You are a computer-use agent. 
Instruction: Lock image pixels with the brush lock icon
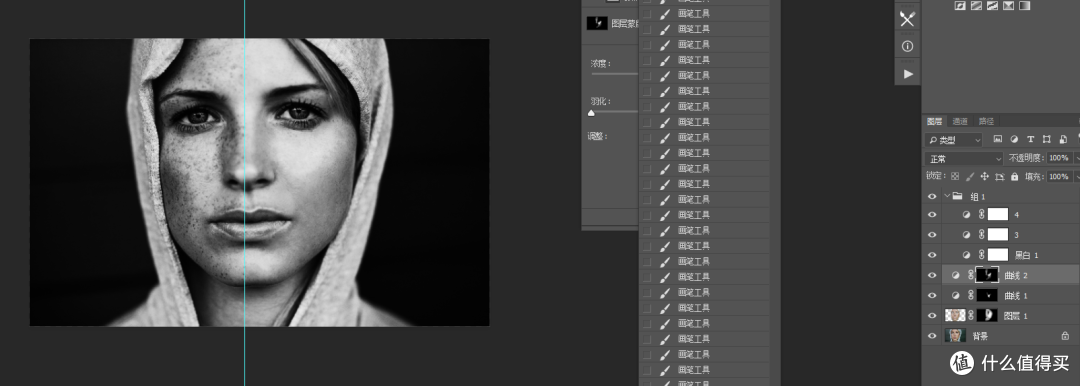pyautogui.click(x=970, y=176)
